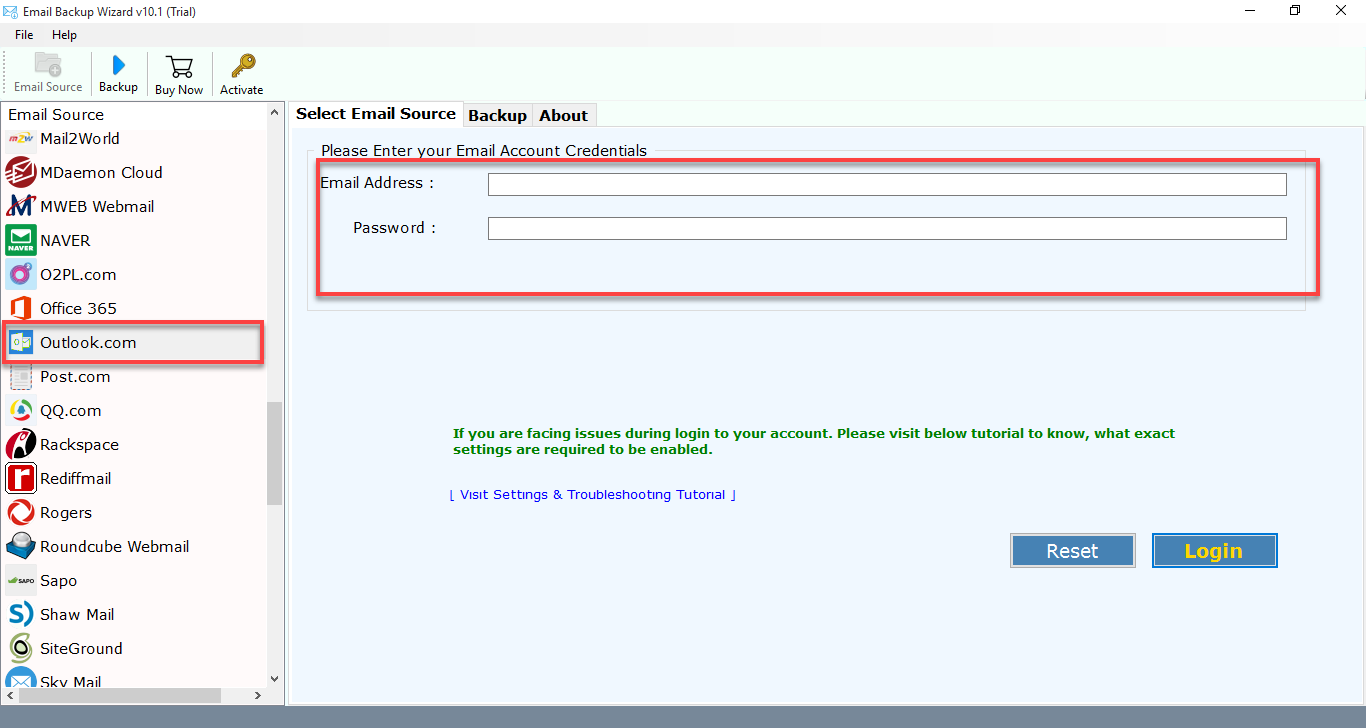Image resolution: width=1366 pixels, height=728 pixels.
Task: Select the MDaemon Cloud icon
Action: tap(21, 172)
